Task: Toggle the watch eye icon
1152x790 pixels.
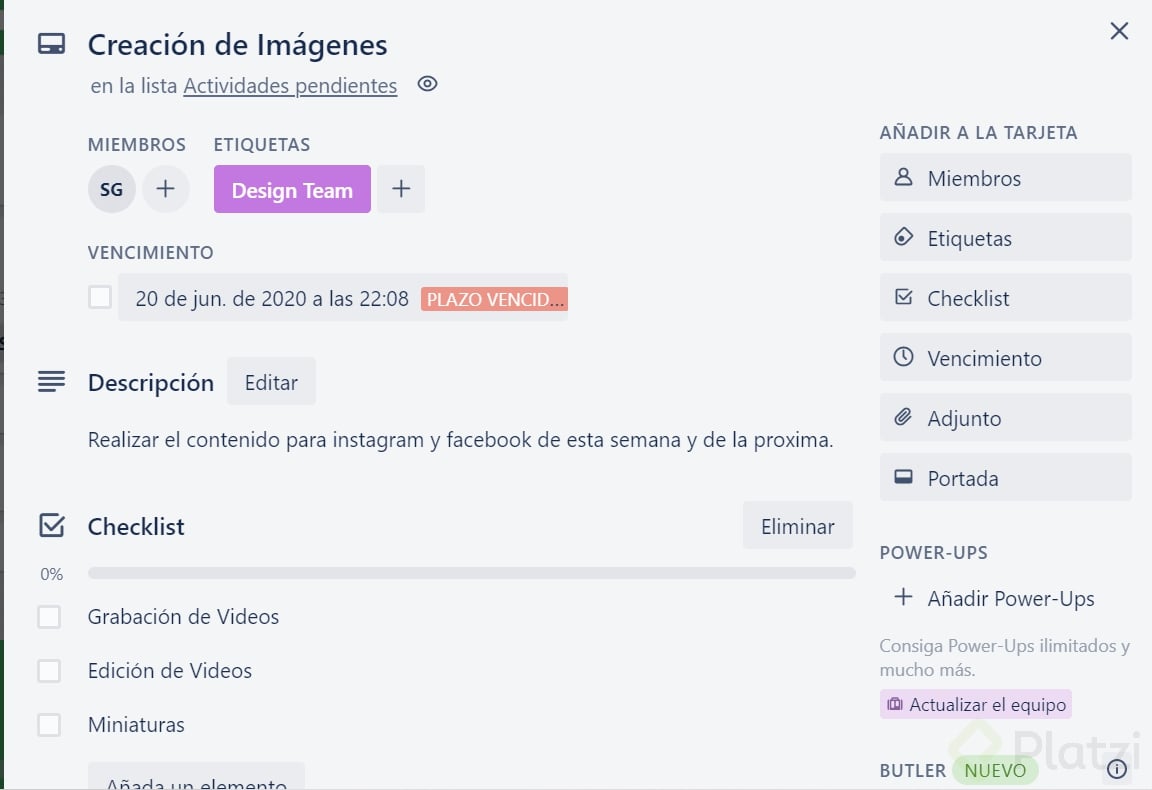Action: click(428, 84)
